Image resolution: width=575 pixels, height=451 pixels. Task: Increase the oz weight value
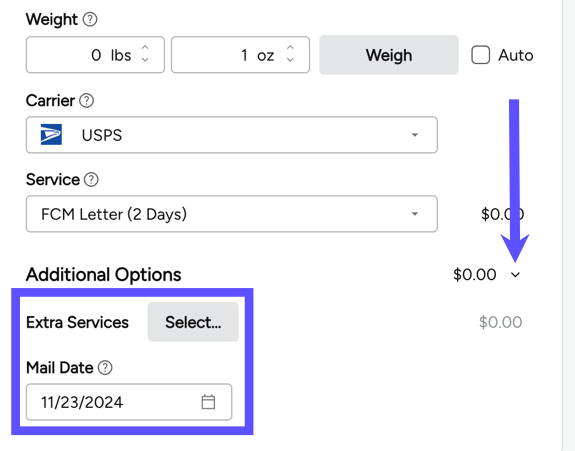(290, 48)
